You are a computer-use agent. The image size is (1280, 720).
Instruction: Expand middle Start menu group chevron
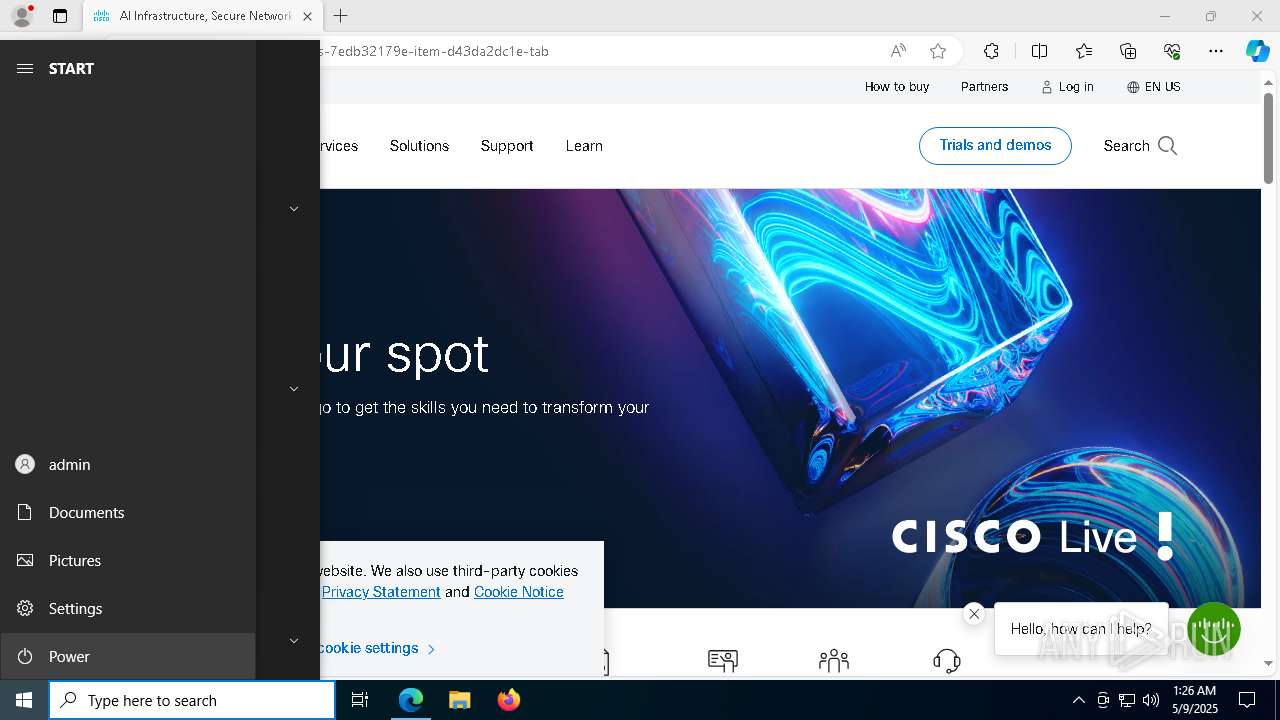(x=294, y=388)
